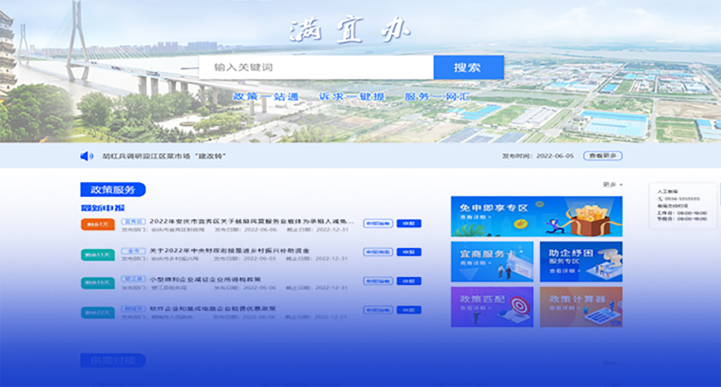The image size is (721, 387).
Task: Click 申报 for the 宜秀区 policy row
Action: tap(409, 223)
